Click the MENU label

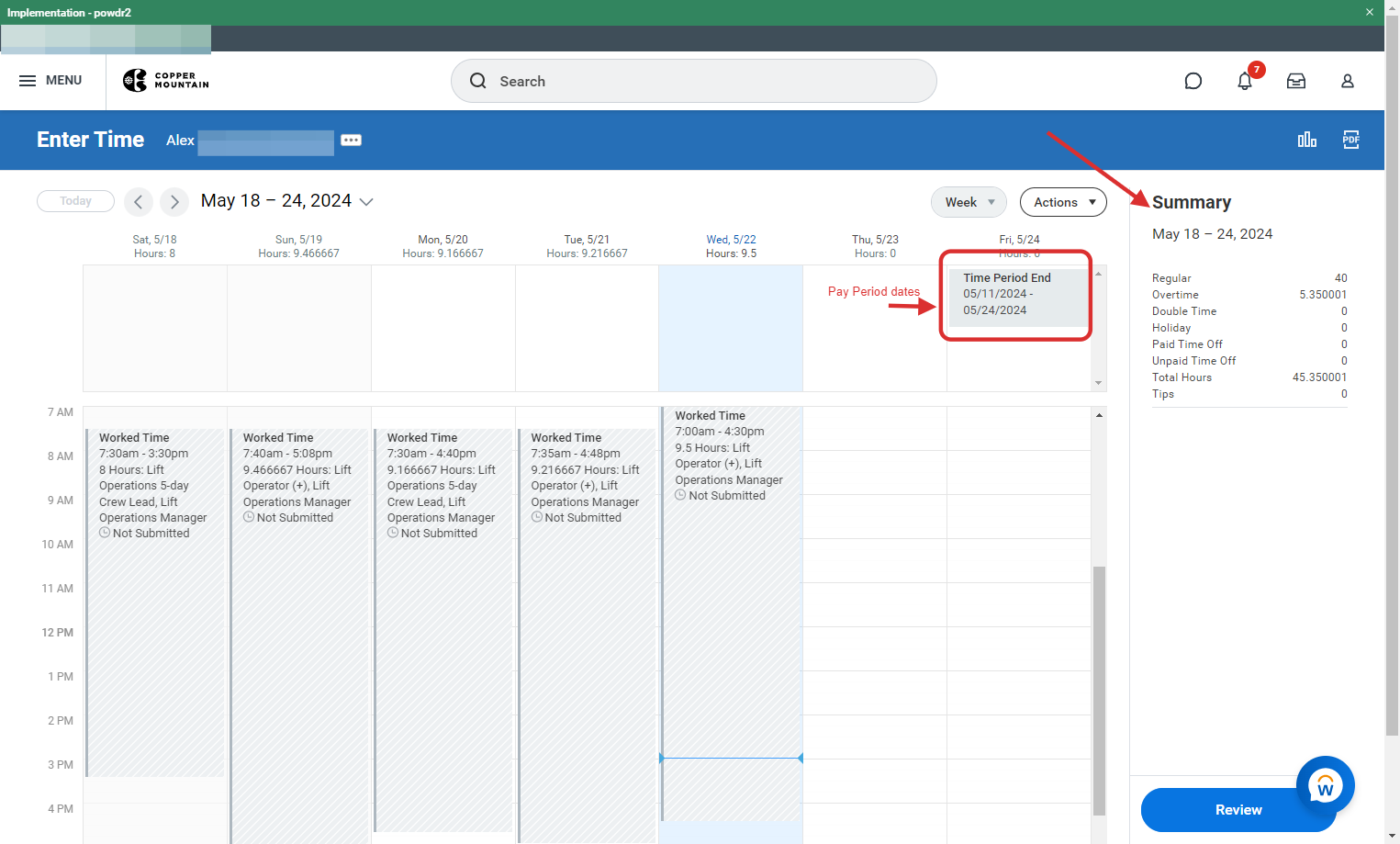[x=64, y=81]
